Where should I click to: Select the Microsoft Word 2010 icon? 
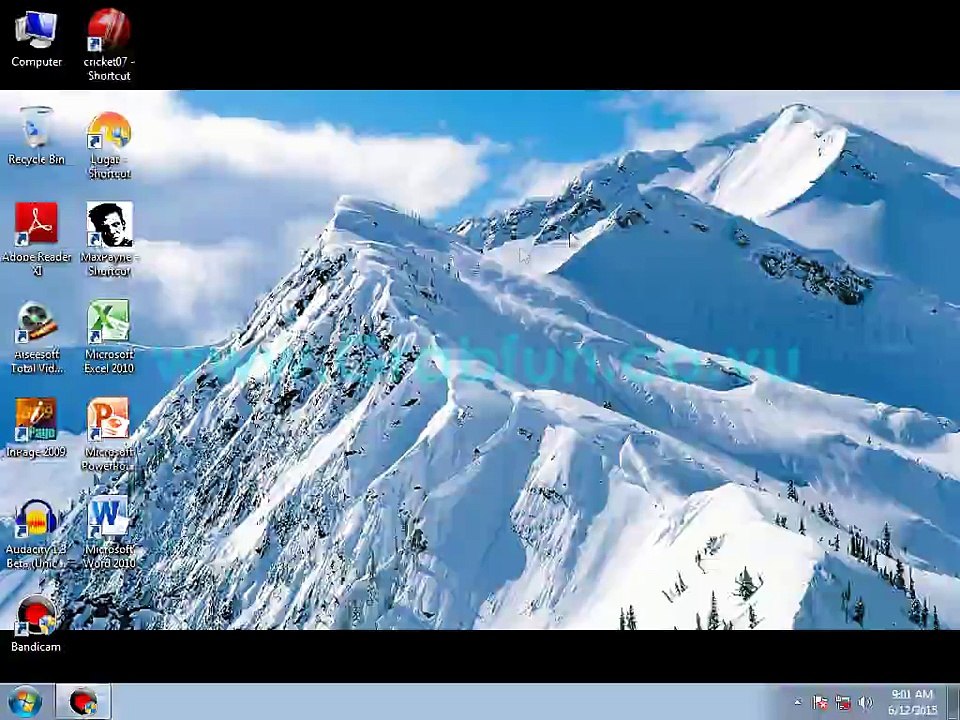pyautogui.click(x=109, y=531)
